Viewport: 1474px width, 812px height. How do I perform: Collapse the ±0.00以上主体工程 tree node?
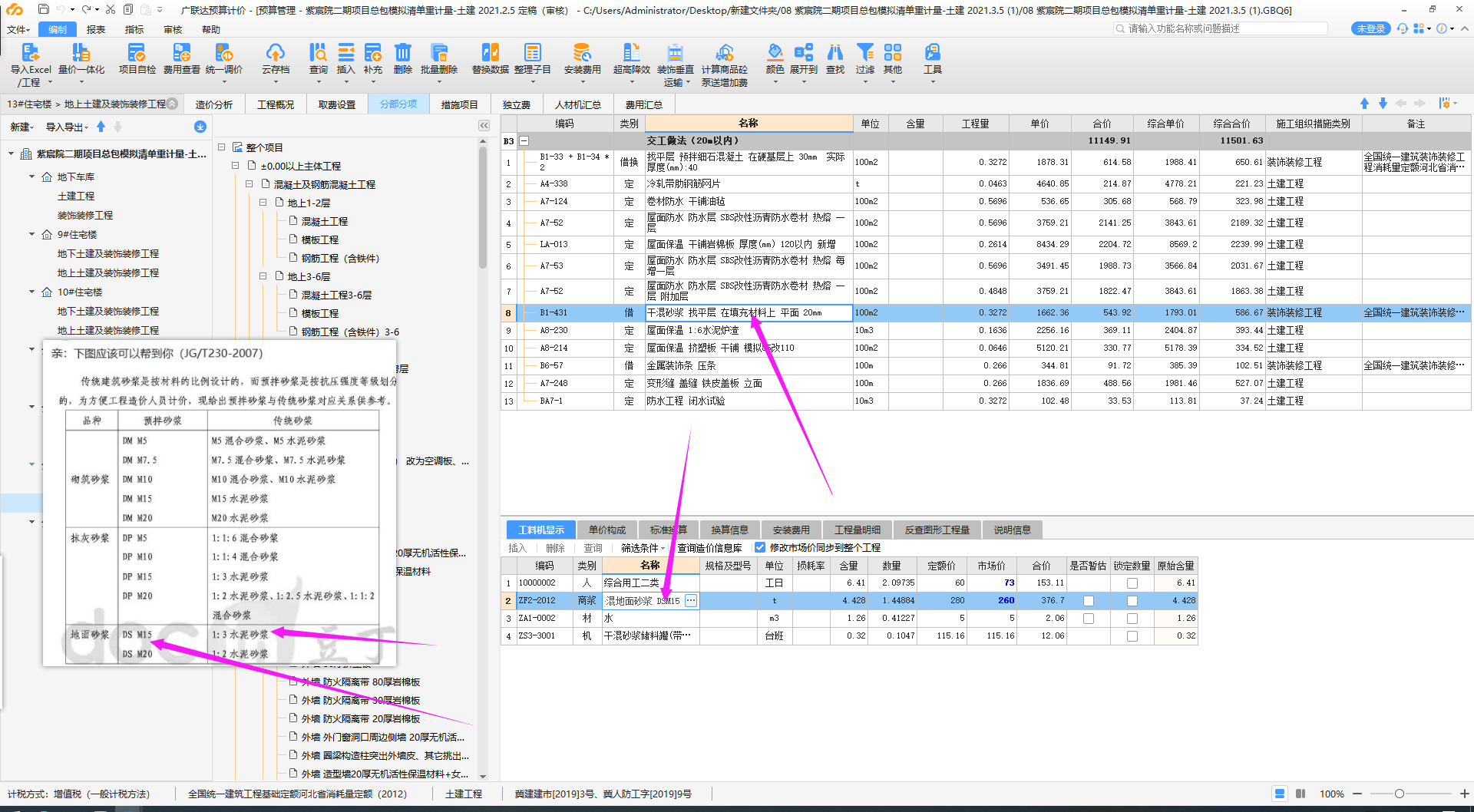click(x=235, y=165)
